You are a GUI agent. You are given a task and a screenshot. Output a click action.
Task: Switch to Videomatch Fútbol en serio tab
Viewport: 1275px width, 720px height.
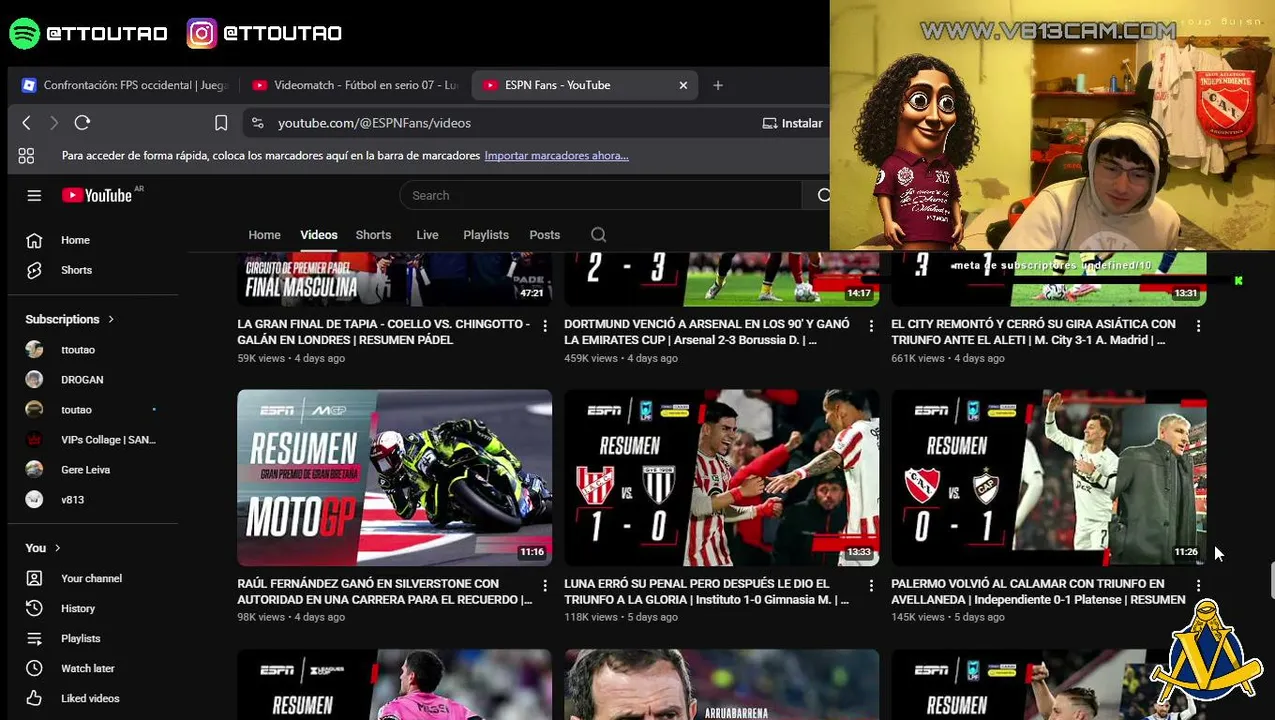point(356,85)
